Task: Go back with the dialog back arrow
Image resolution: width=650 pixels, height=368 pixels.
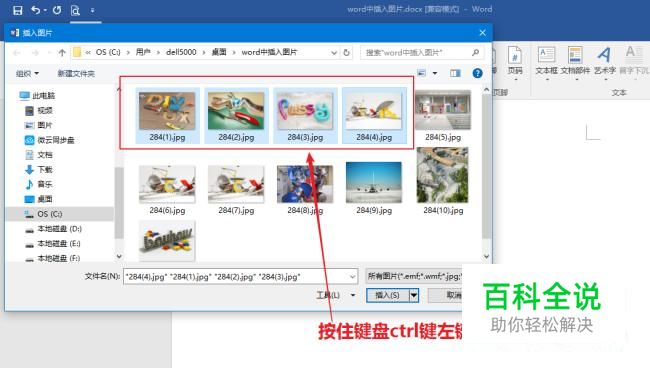Action: [17, 53]
